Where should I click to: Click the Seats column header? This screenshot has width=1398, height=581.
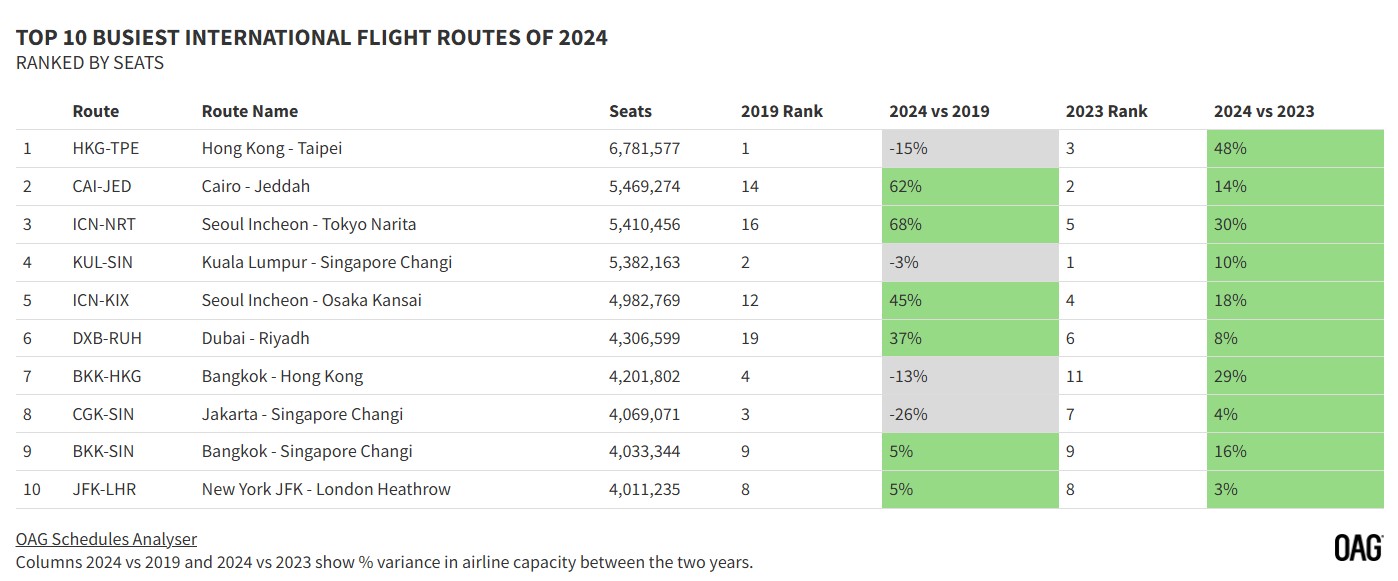point(630,111)
